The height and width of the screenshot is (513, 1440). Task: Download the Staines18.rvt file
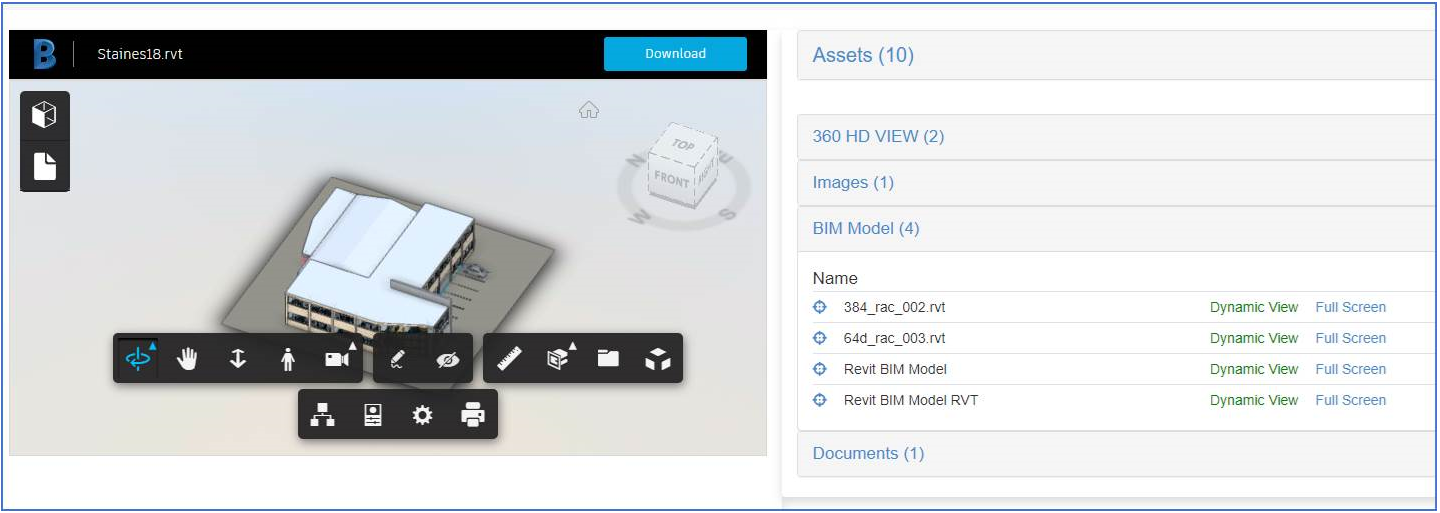[x=675, y=54]
